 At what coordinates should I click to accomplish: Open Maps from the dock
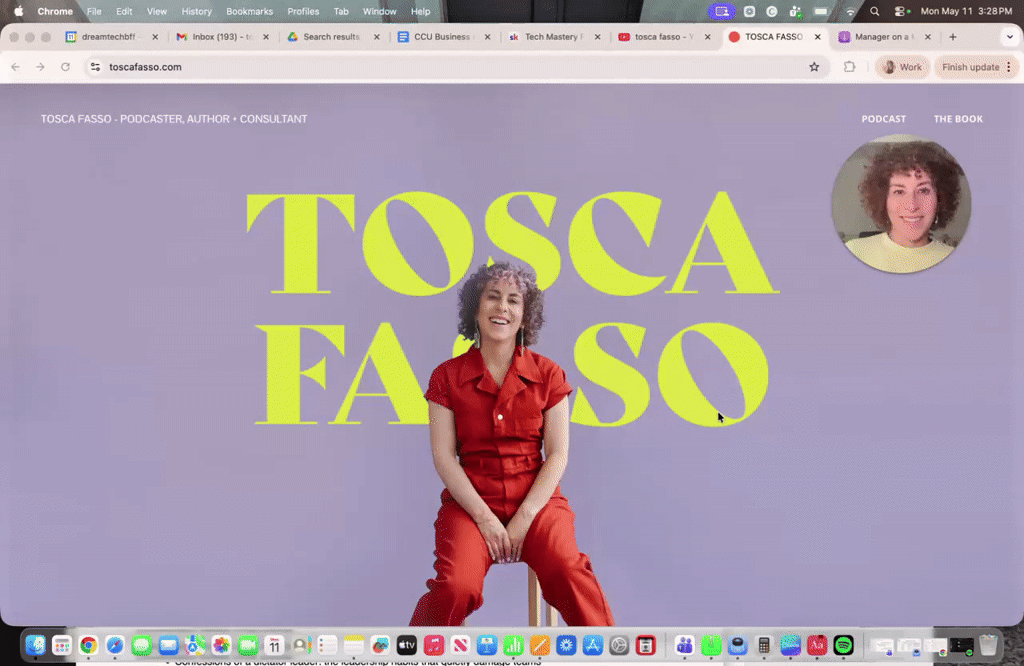coord(194,646)
